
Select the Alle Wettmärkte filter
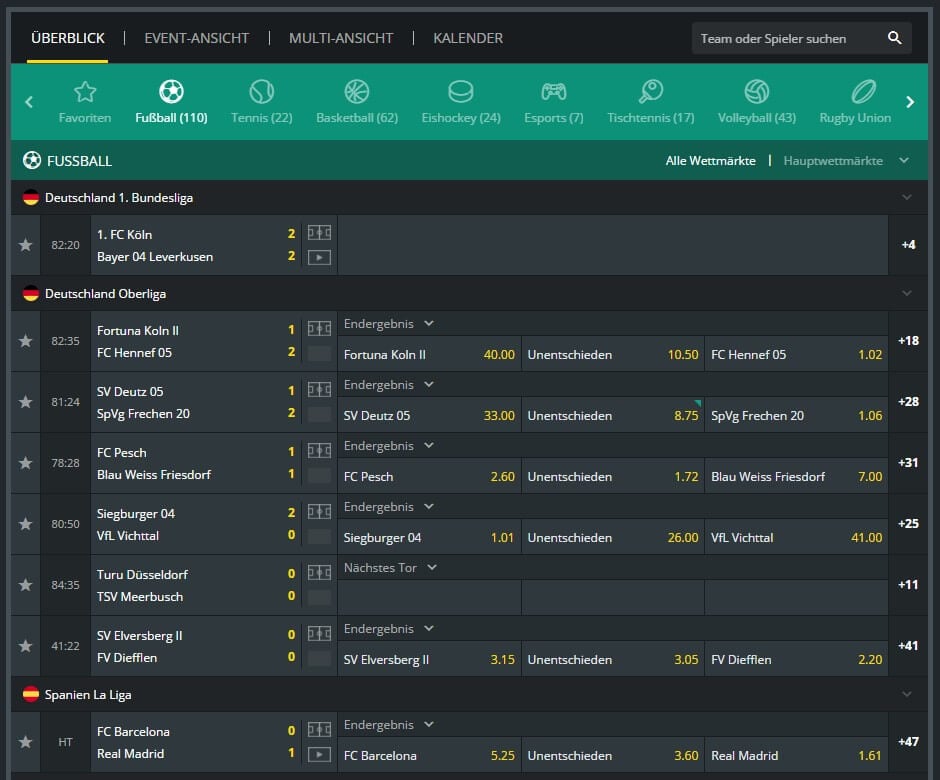tap(710, 161)
